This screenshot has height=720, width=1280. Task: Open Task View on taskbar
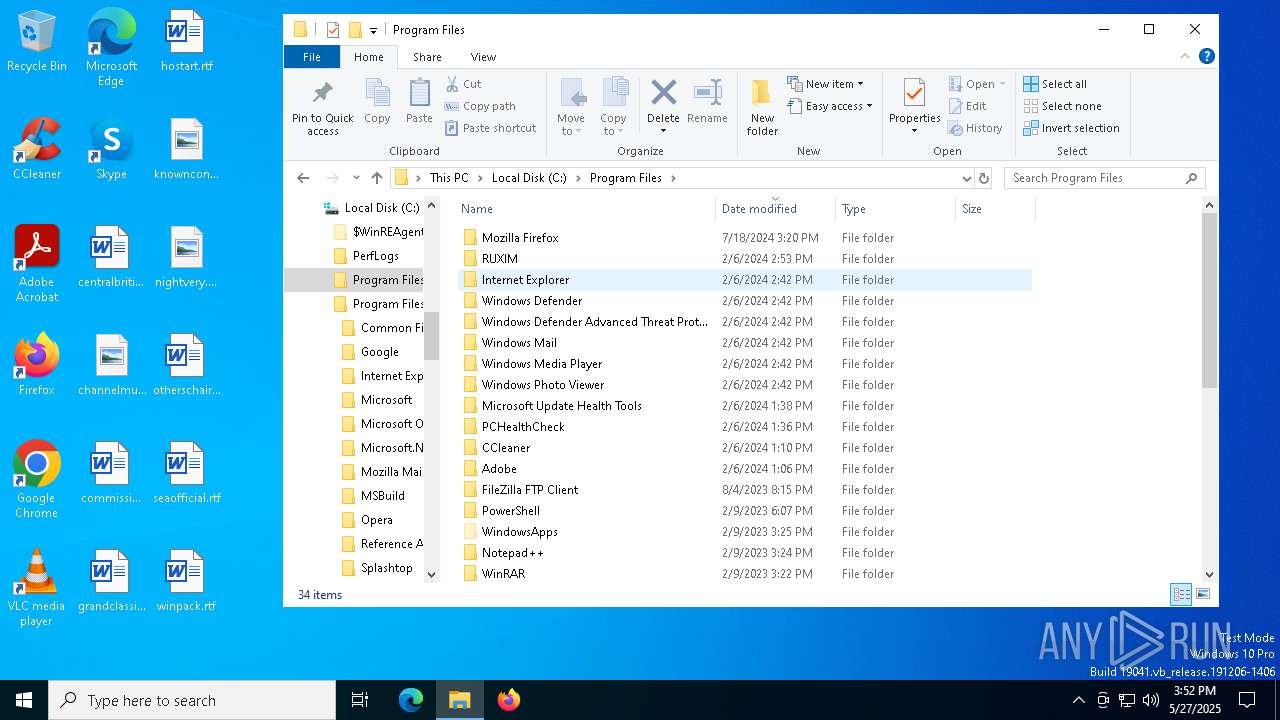coord(360,700)
